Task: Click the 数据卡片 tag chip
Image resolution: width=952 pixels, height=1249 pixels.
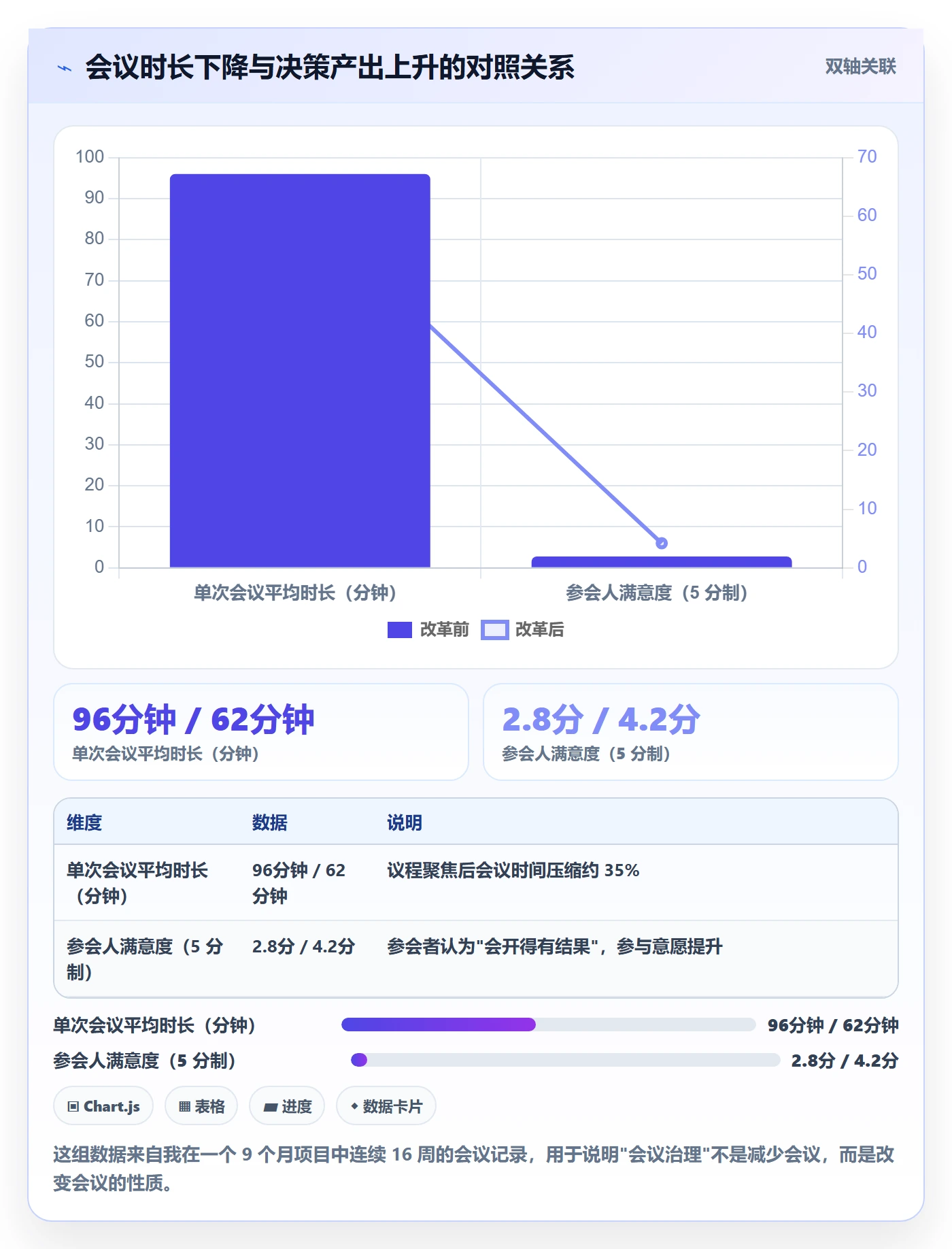Action: [386, 1106]
